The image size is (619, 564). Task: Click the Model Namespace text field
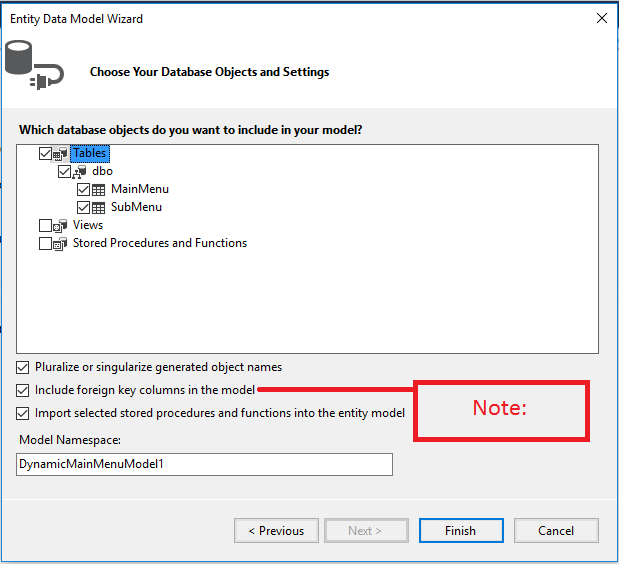click(x=204, y=465)
